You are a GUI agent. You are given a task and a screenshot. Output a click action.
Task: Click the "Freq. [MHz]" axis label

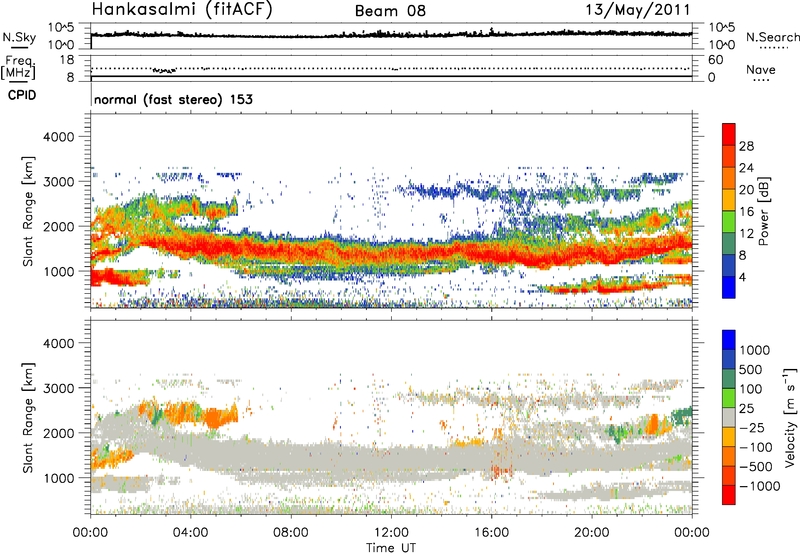click(x=19, y=68)
